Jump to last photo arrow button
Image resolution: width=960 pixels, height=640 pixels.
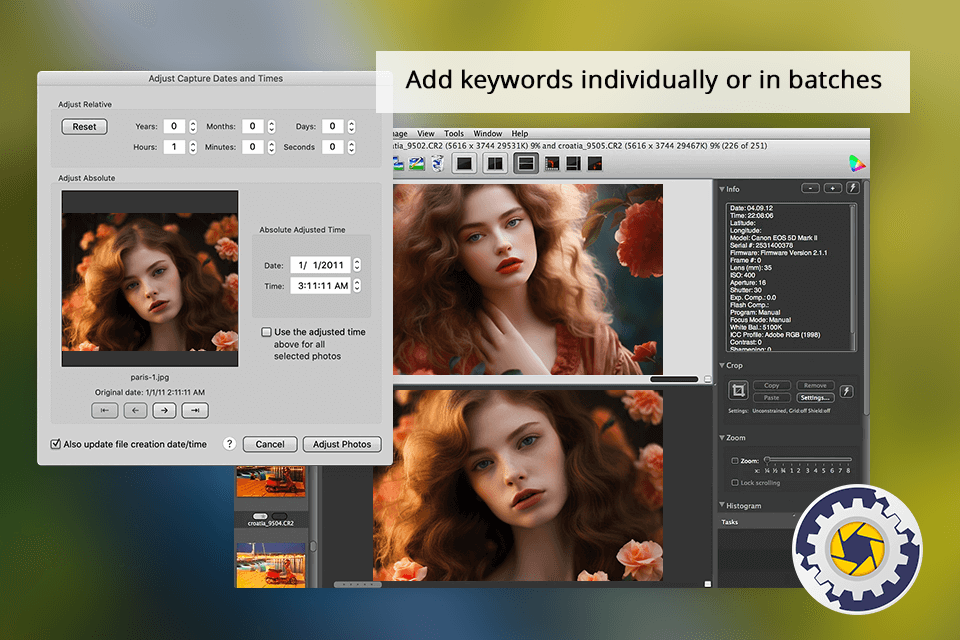pos(195,410)
